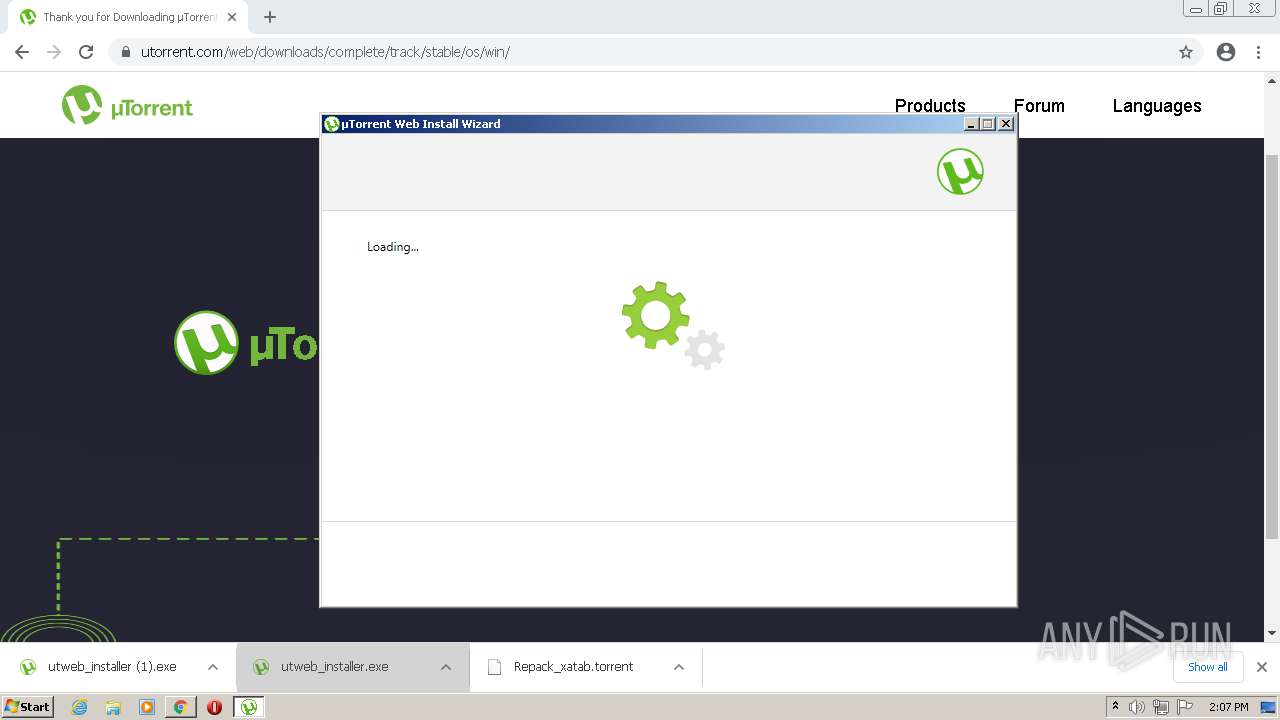Viewport: 1280px width, 720px height.
Task: Open Windows Explorer folder from the taskbar
Action: [x=113, y=707]
